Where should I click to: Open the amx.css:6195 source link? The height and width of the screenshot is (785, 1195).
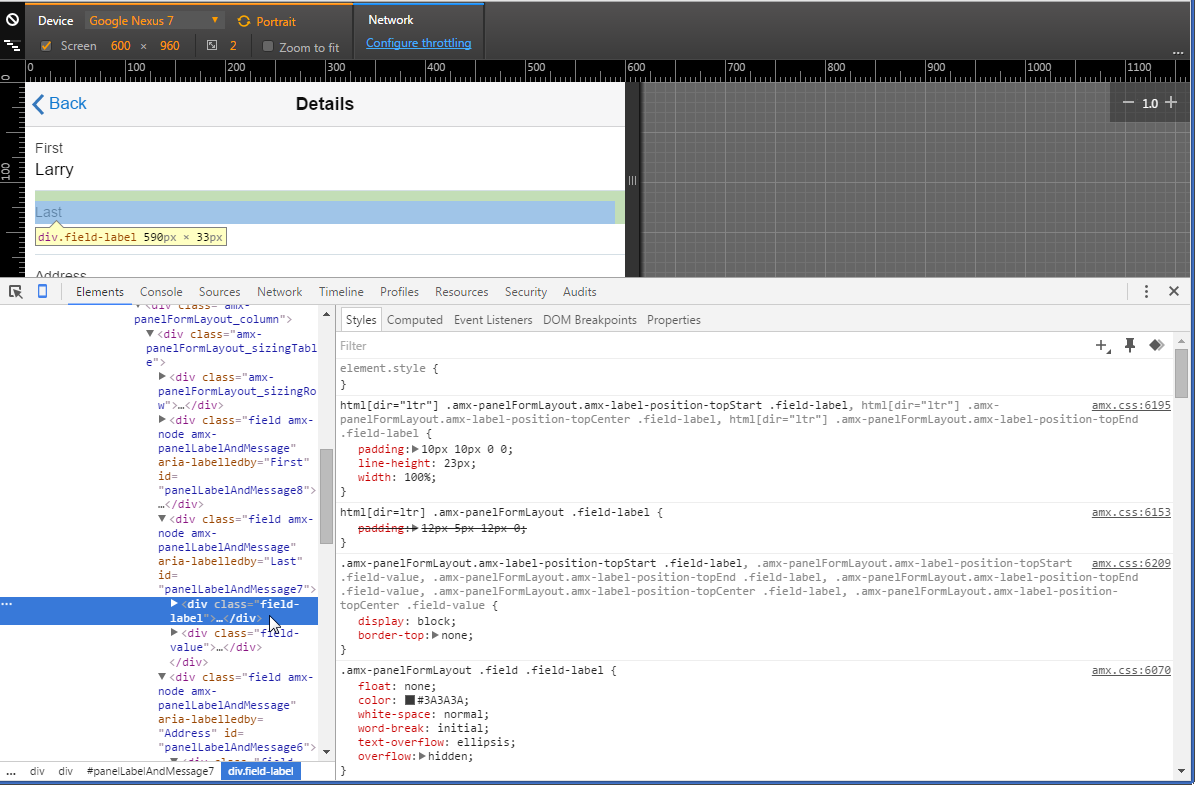tap(1130, 406)
